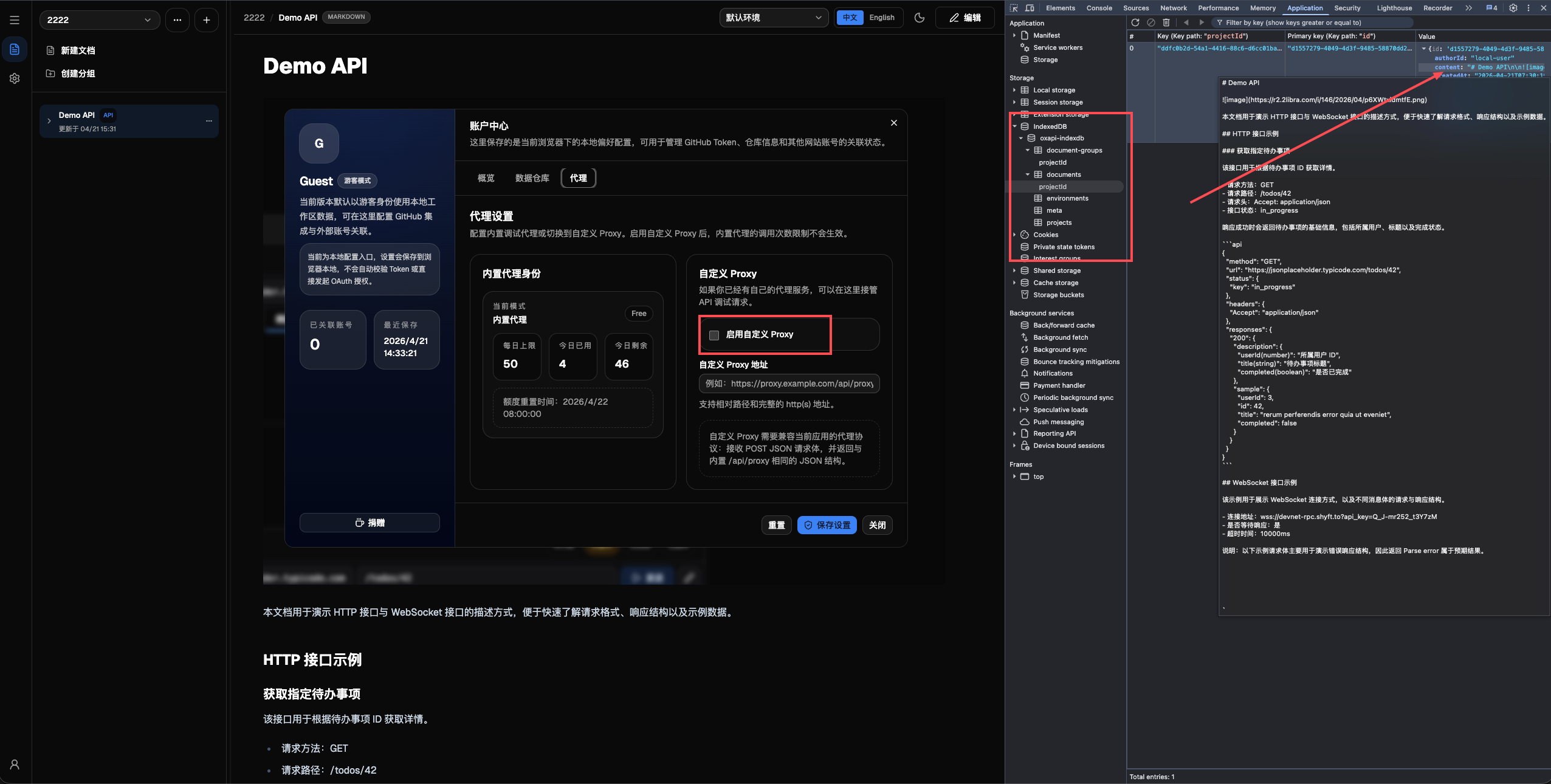Image resolution: width=1551 pixels, height=784 pixels.
Task: Collapse the IndexedDB tree node
Action: pyautogui.click(x=1015, y=126)
